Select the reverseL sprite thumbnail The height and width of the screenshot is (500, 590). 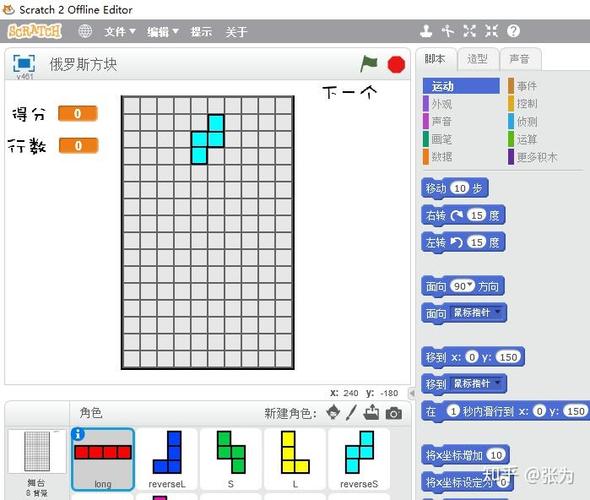(167, 459)
